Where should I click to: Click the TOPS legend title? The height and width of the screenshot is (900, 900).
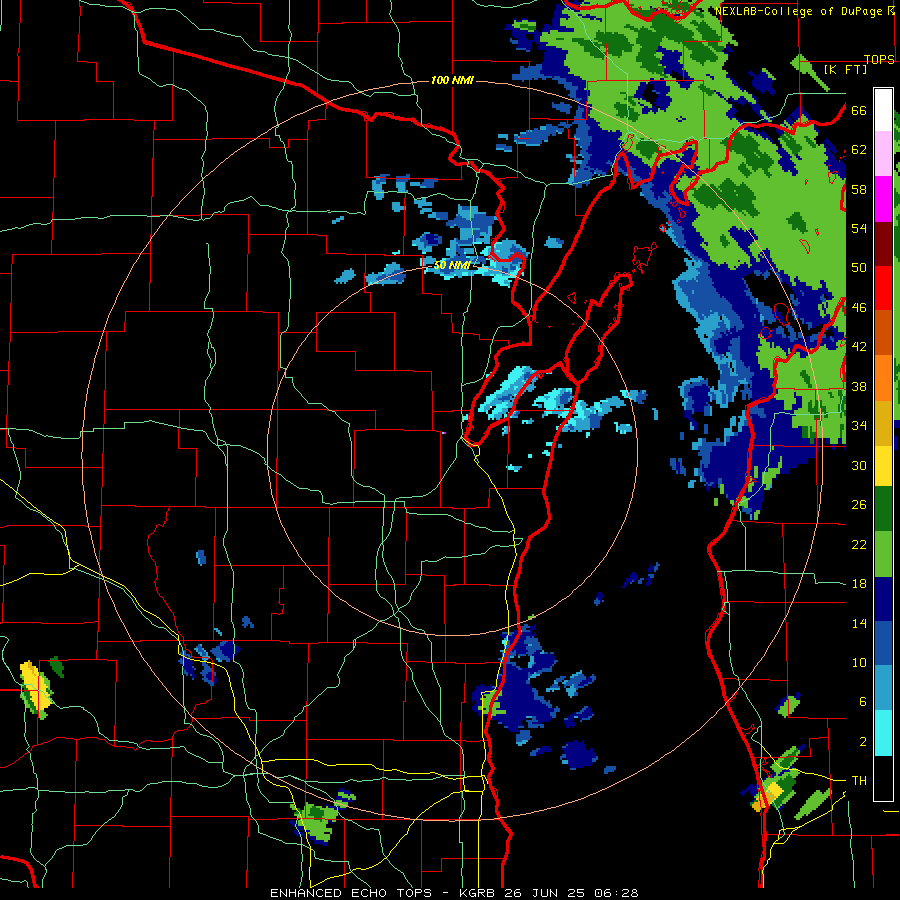(879, 59)
